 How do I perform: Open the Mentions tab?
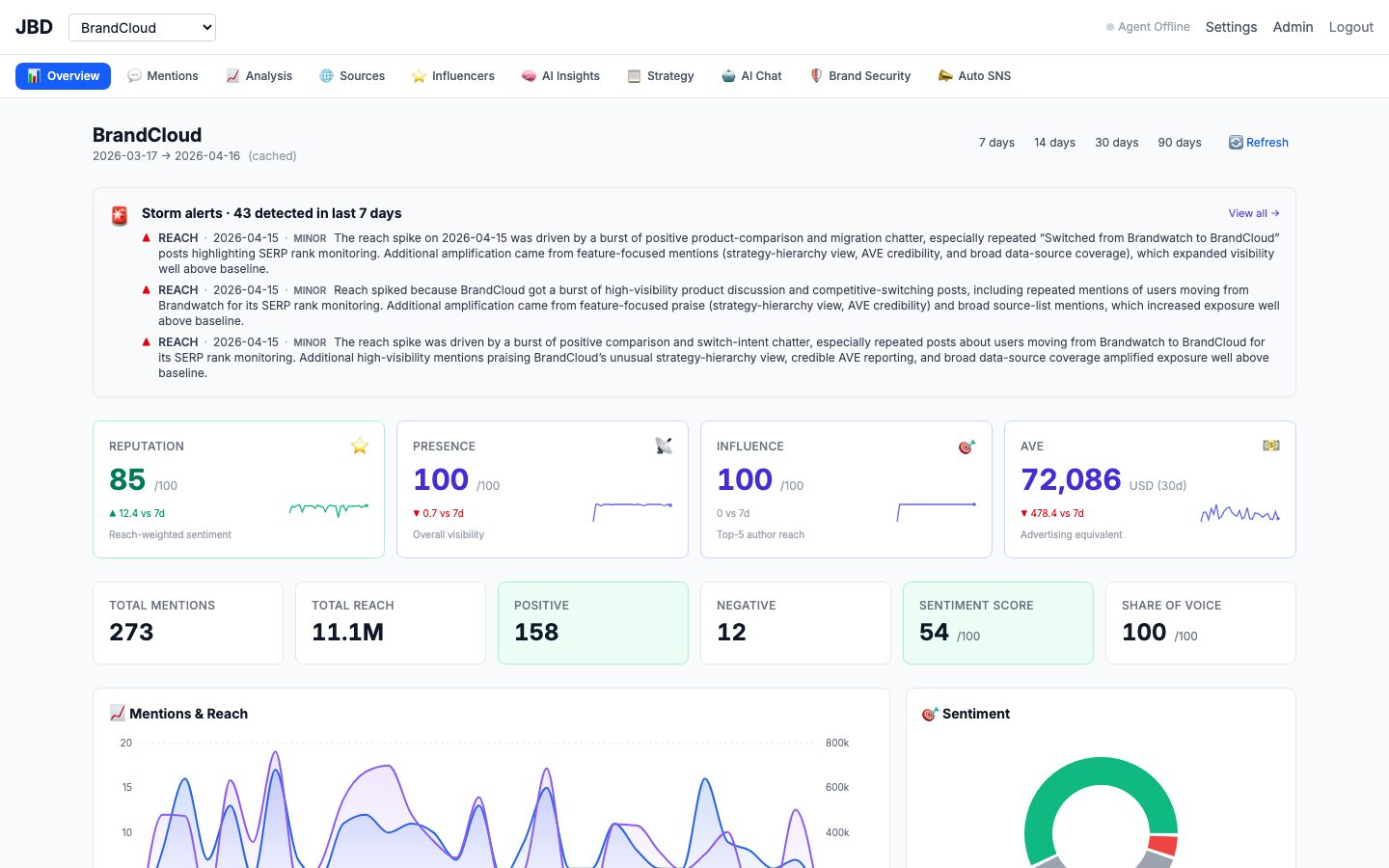[163, 76]
